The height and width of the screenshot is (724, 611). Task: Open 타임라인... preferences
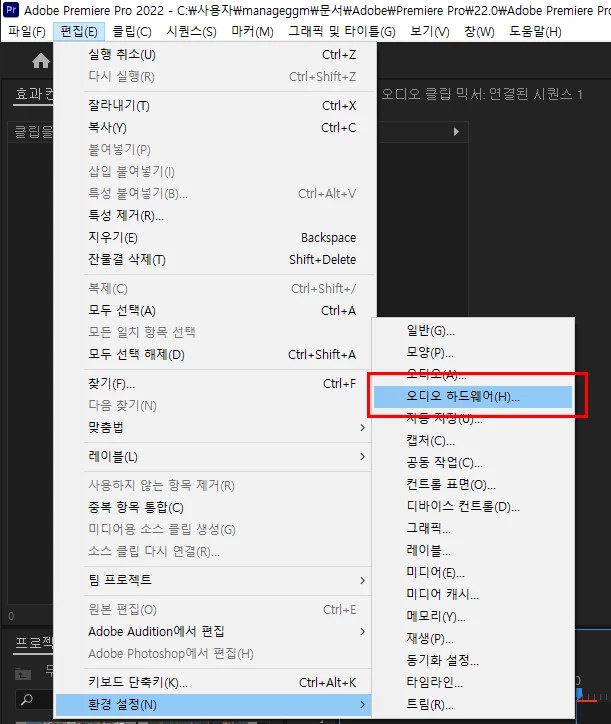tap(473, 682)
